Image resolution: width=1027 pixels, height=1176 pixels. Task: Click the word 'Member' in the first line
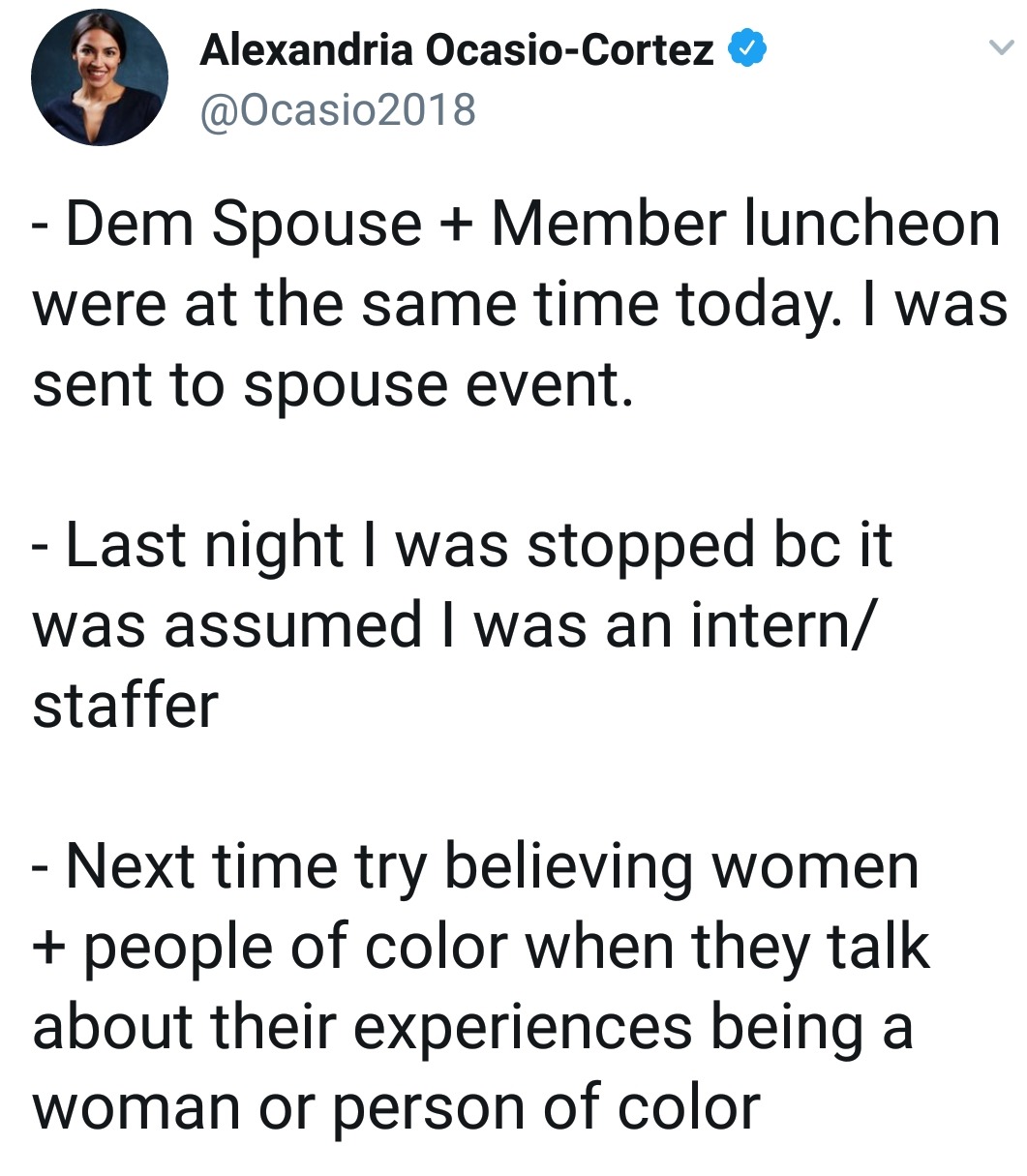[610, 223]
